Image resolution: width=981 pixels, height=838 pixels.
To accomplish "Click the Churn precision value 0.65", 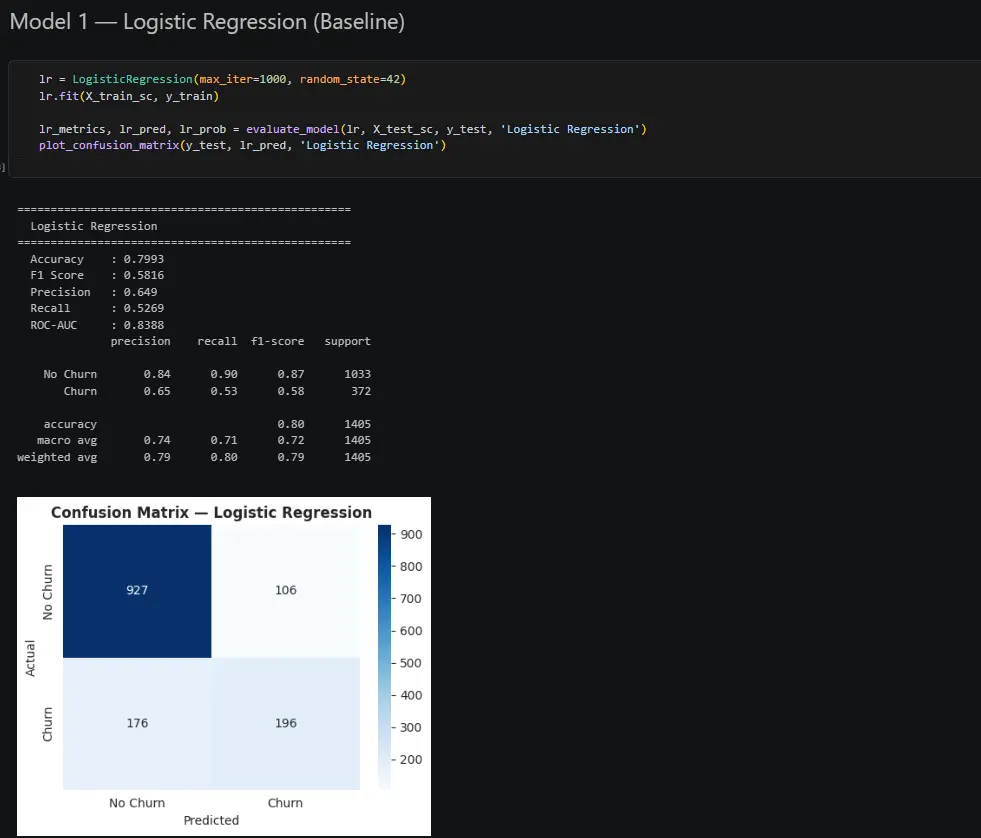I will click(x=157, y=391).
